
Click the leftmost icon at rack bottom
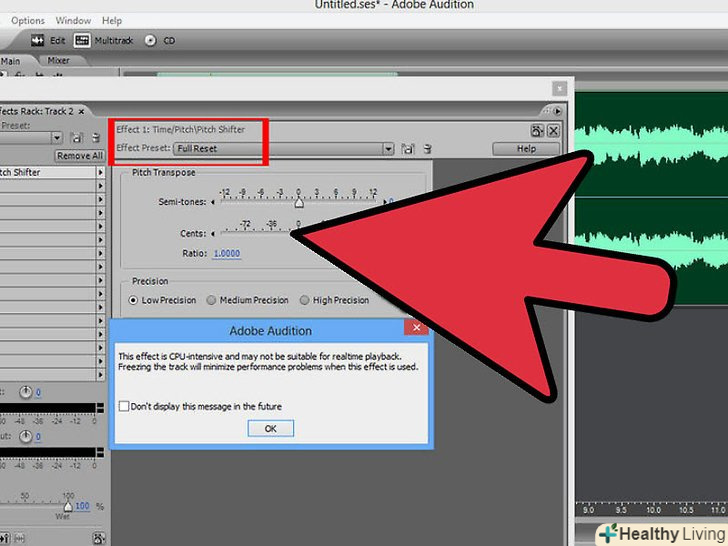pyautogui.click(x=5, y=539)
